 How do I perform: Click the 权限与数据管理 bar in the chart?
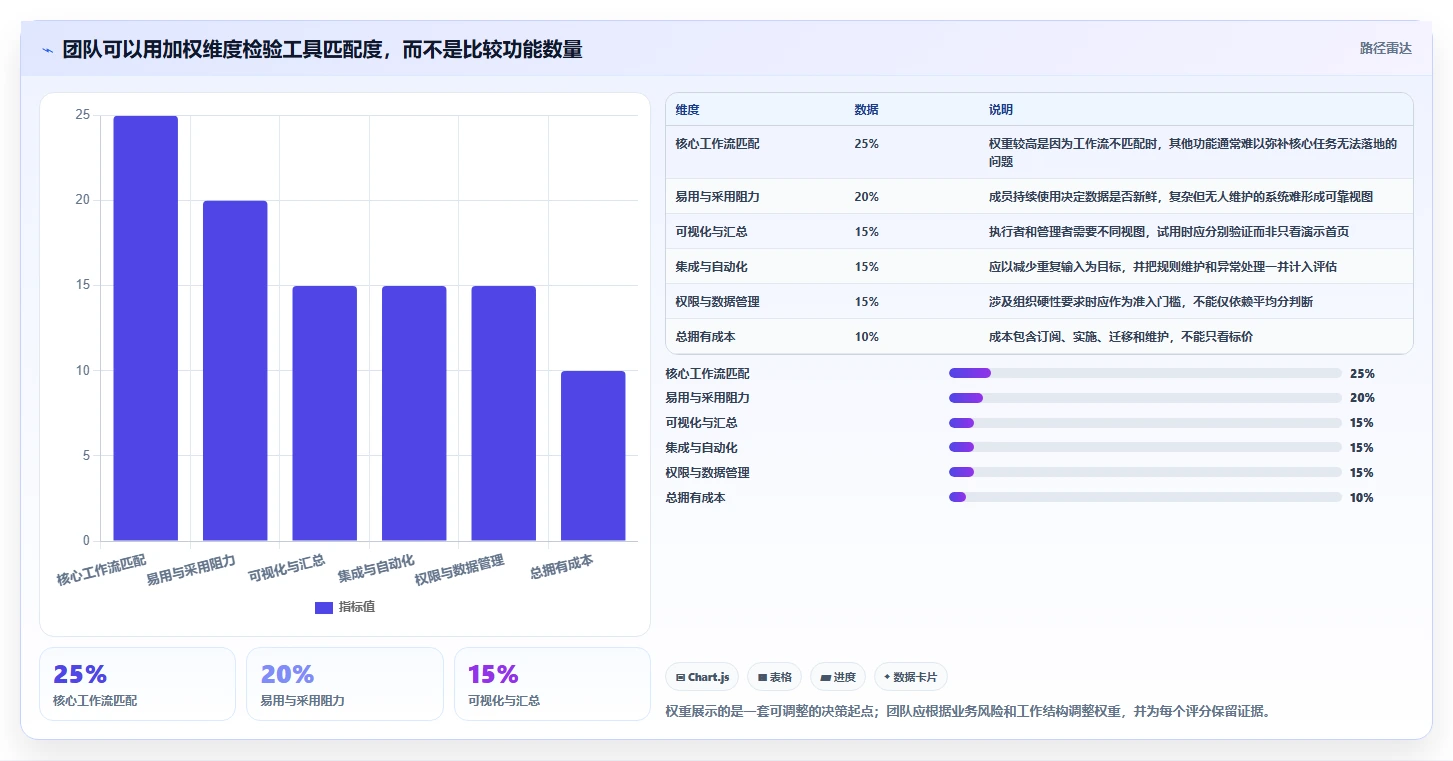point(503,413)
